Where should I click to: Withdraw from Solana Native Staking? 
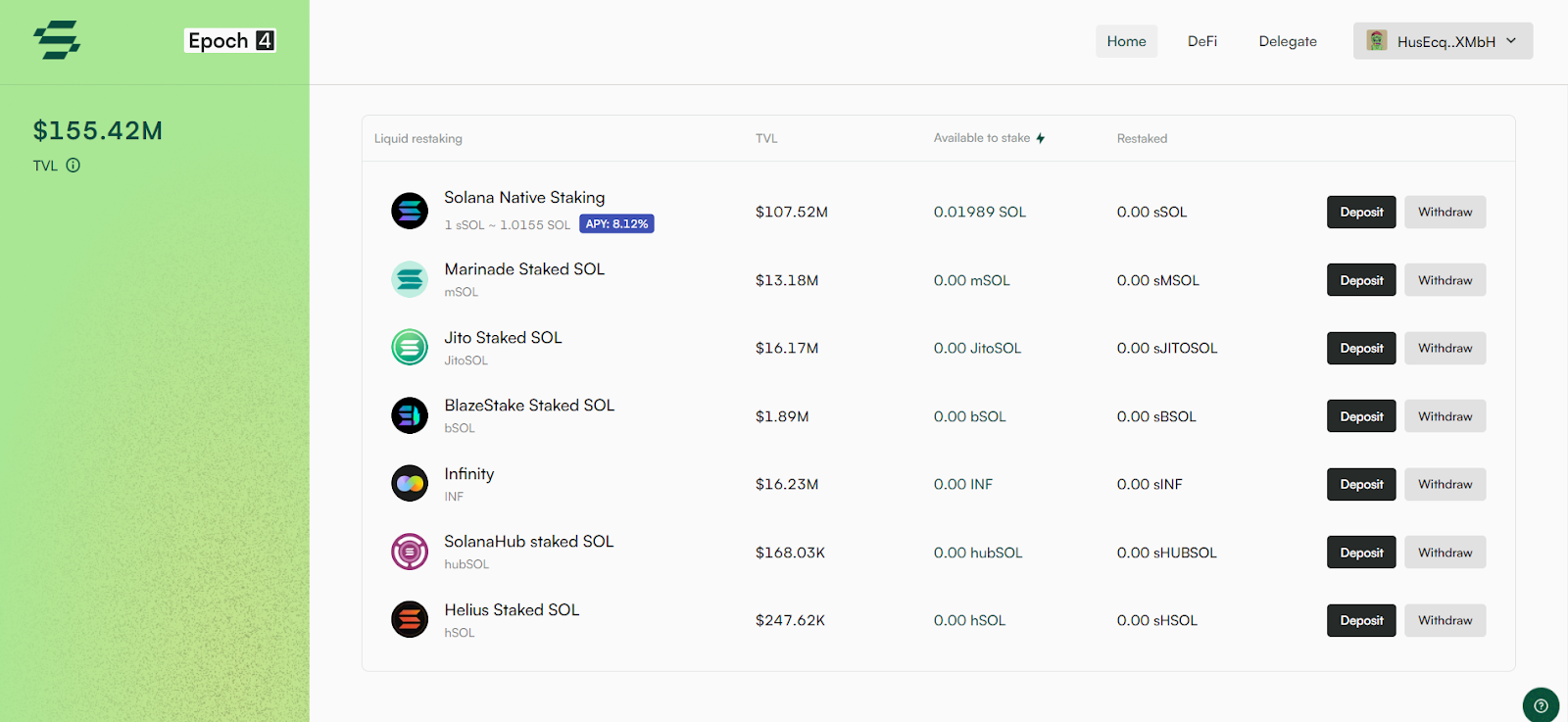pyautogui.click(x=1445, y=212)
